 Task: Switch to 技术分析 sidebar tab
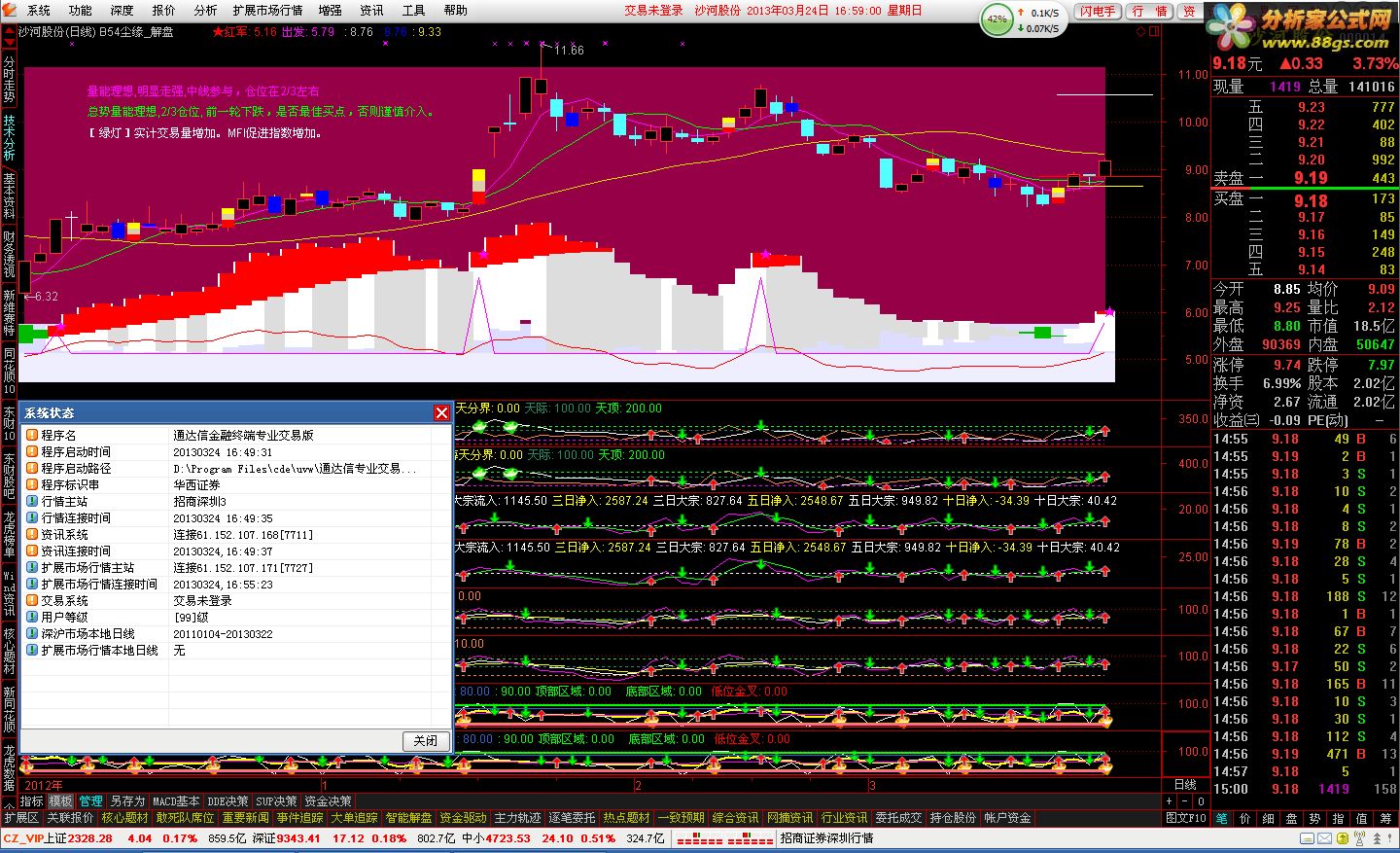coord(9,138)
